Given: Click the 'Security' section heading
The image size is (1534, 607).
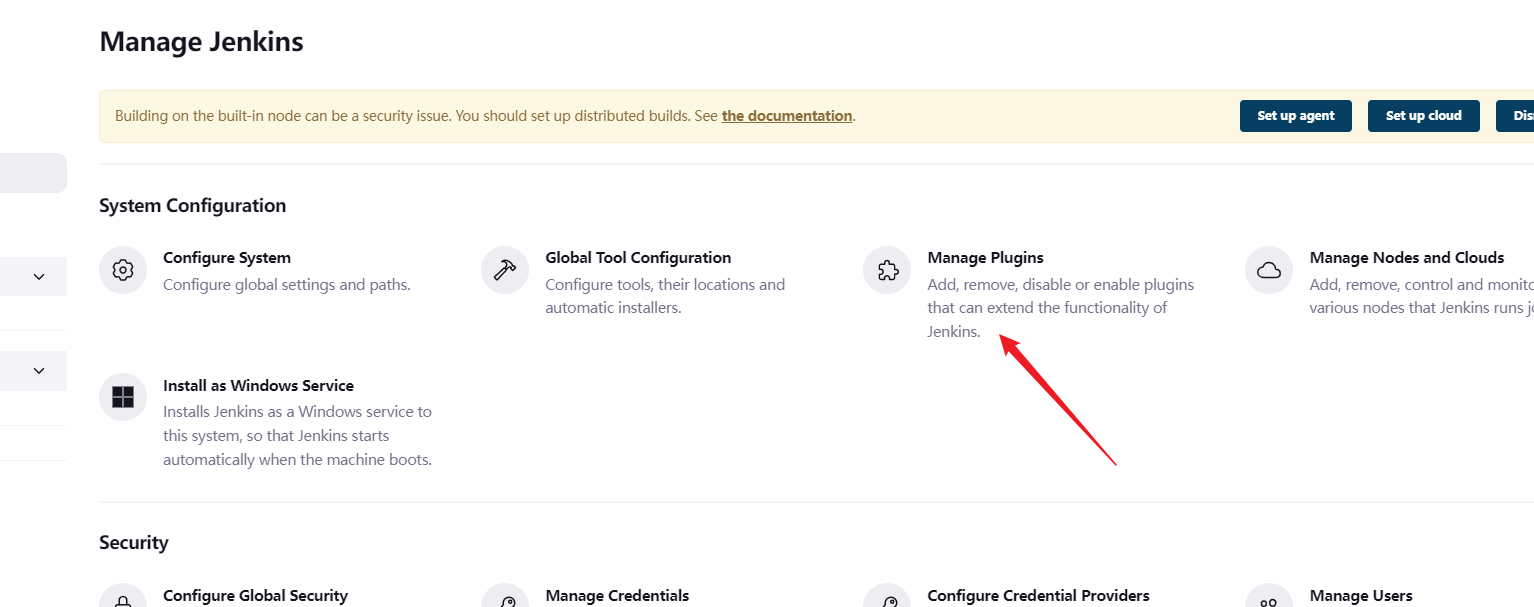Looking at the screenshot, I should click(x=133, y=543).
